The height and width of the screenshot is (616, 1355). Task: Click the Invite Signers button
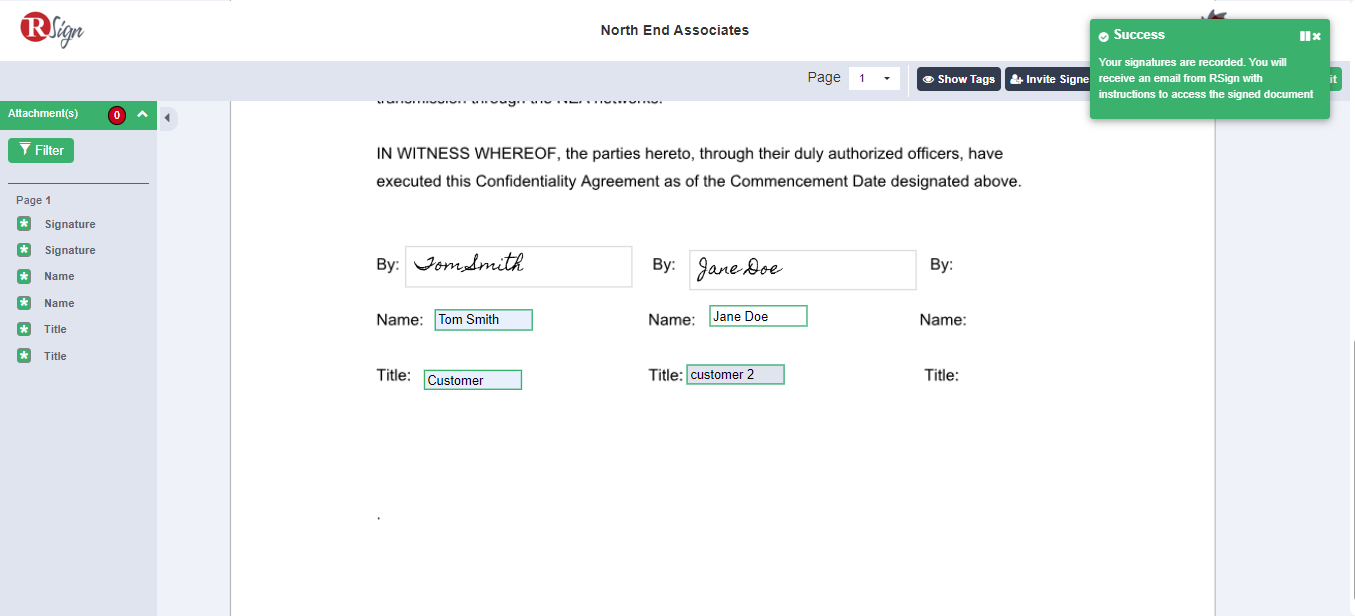pyautogui.click(x=1048, y=78)
